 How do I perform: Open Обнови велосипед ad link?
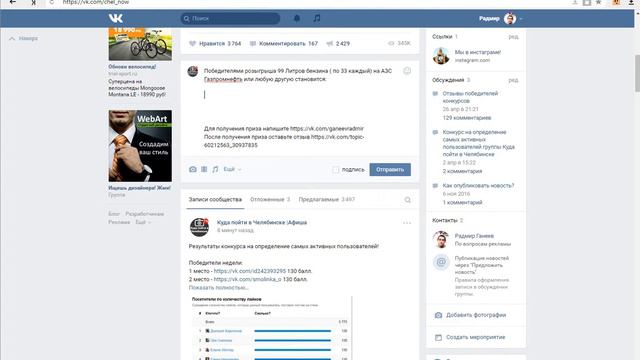click(132, 67)
